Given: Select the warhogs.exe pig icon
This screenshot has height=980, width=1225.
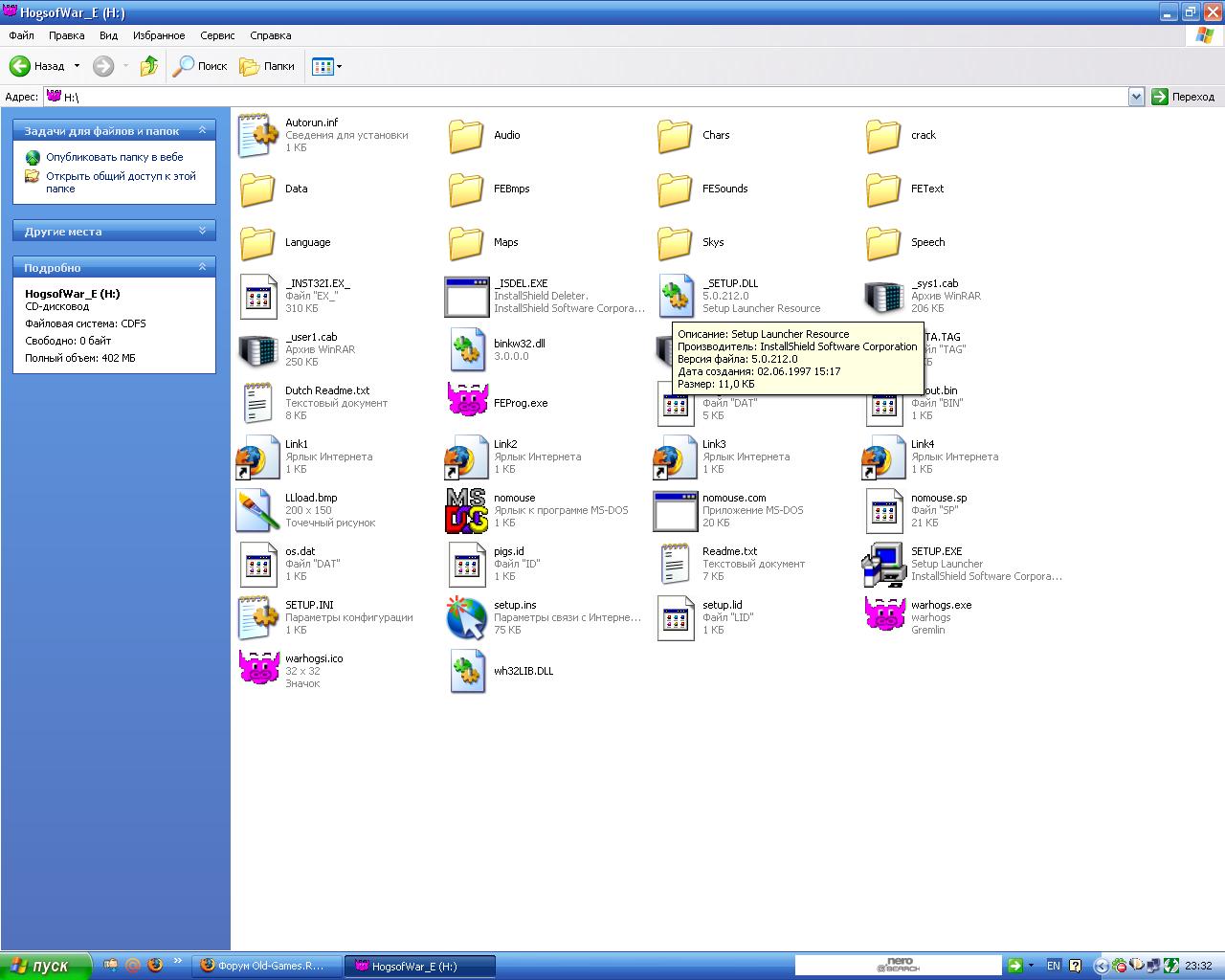Looking at the screenshot, I should [884, 614].
